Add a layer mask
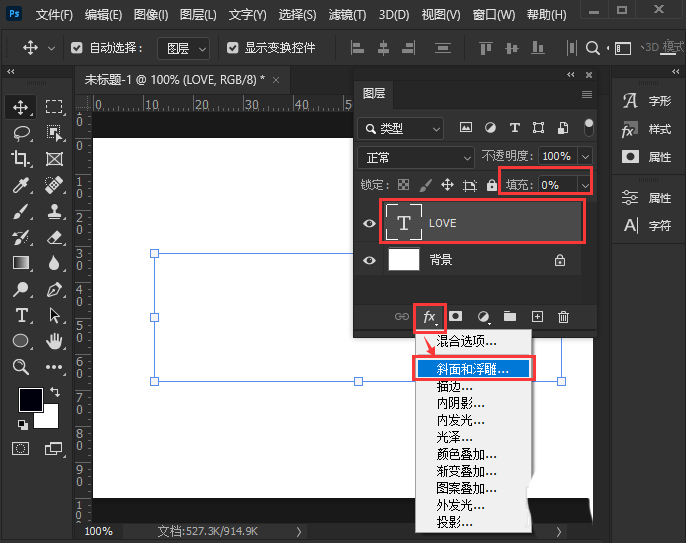 455,316
